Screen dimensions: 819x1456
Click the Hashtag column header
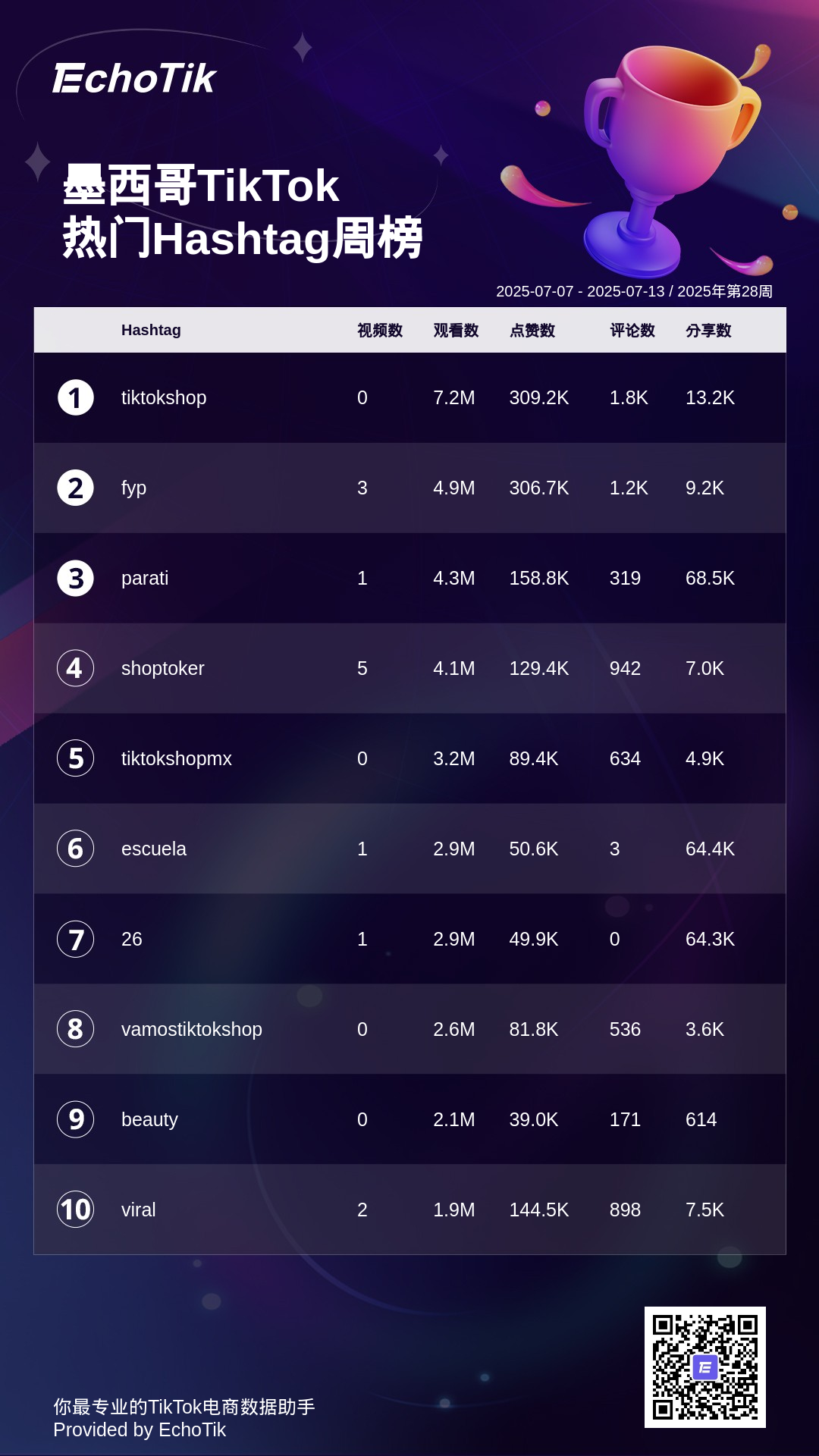pyautogui.click(x=151, y=331)
